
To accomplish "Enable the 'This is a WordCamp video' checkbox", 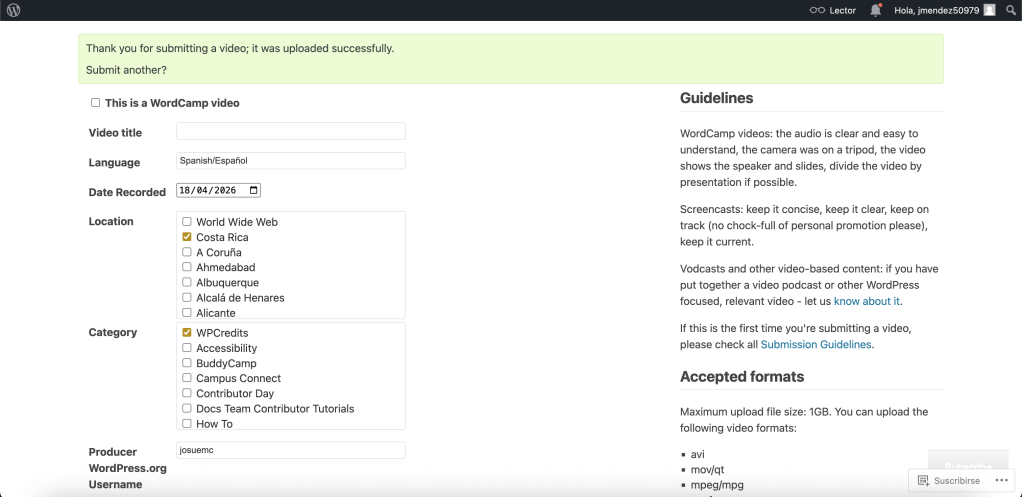I will pos(96,102).
